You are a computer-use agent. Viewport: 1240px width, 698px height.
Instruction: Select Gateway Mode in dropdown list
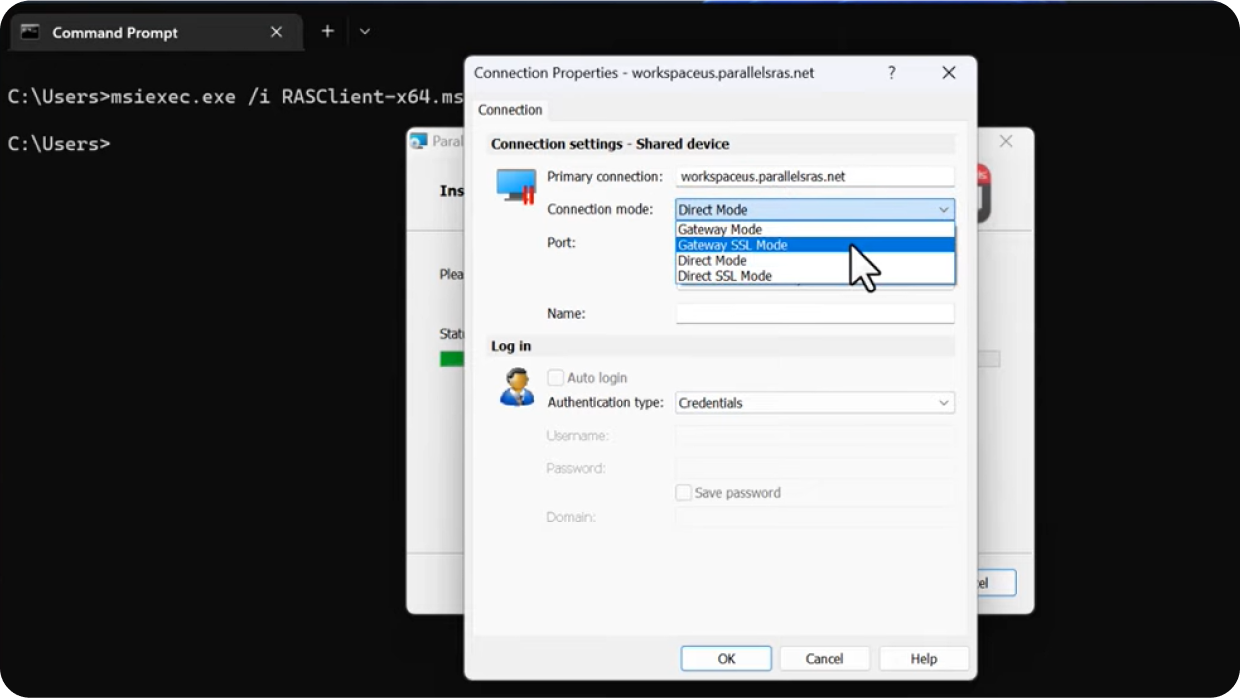(x=720, y=230)
